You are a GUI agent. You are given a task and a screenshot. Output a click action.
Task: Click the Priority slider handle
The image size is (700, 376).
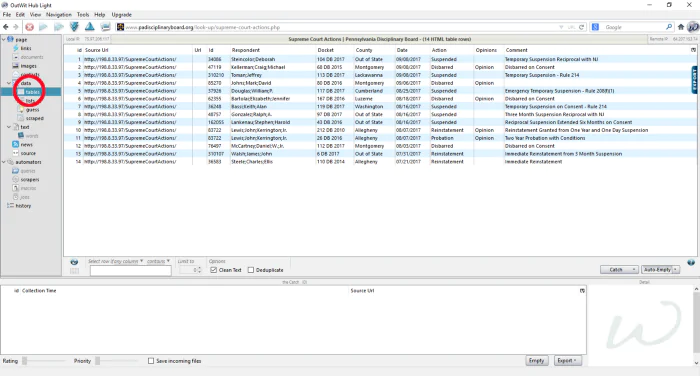97,361
